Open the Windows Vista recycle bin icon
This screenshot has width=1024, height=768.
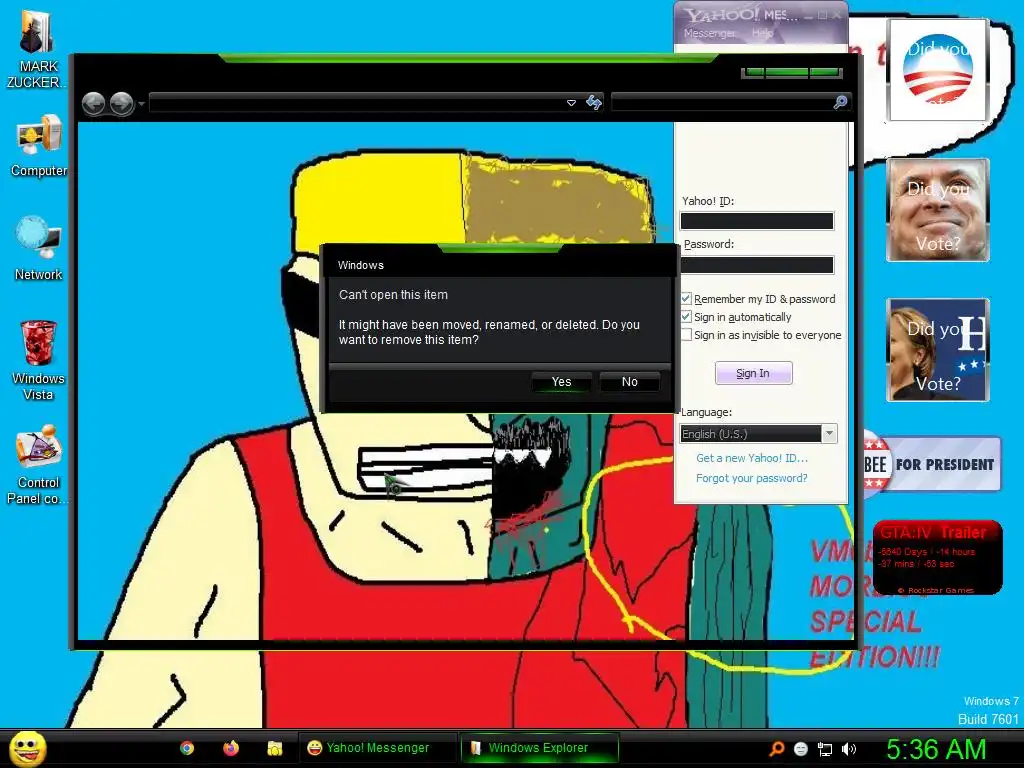pyautogui.click(x=39, y=360)
